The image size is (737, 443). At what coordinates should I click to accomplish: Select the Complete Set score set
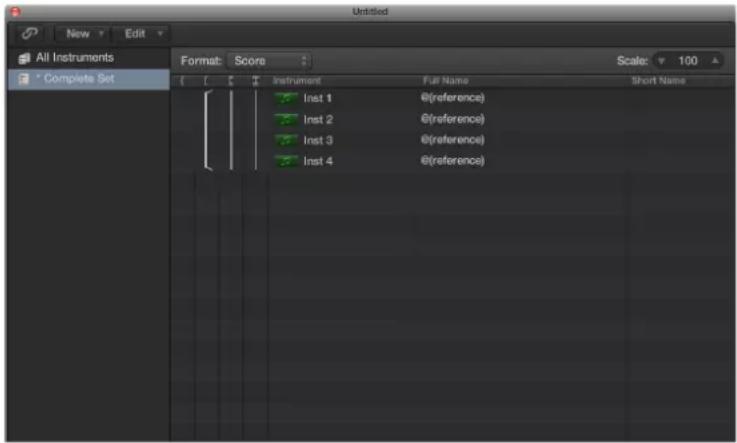pyautogui.click(x=88, y=79)
